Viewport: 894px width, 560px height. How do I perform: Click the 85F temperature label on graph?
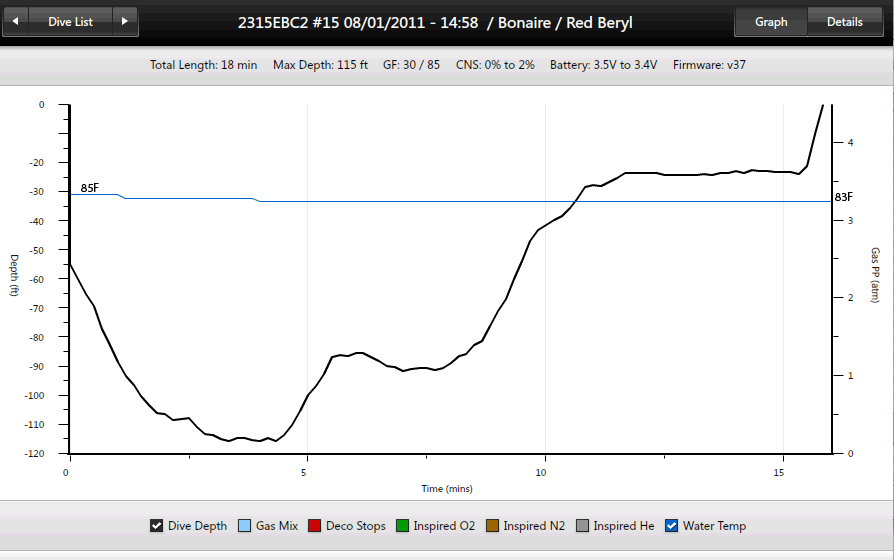point(90,188)
